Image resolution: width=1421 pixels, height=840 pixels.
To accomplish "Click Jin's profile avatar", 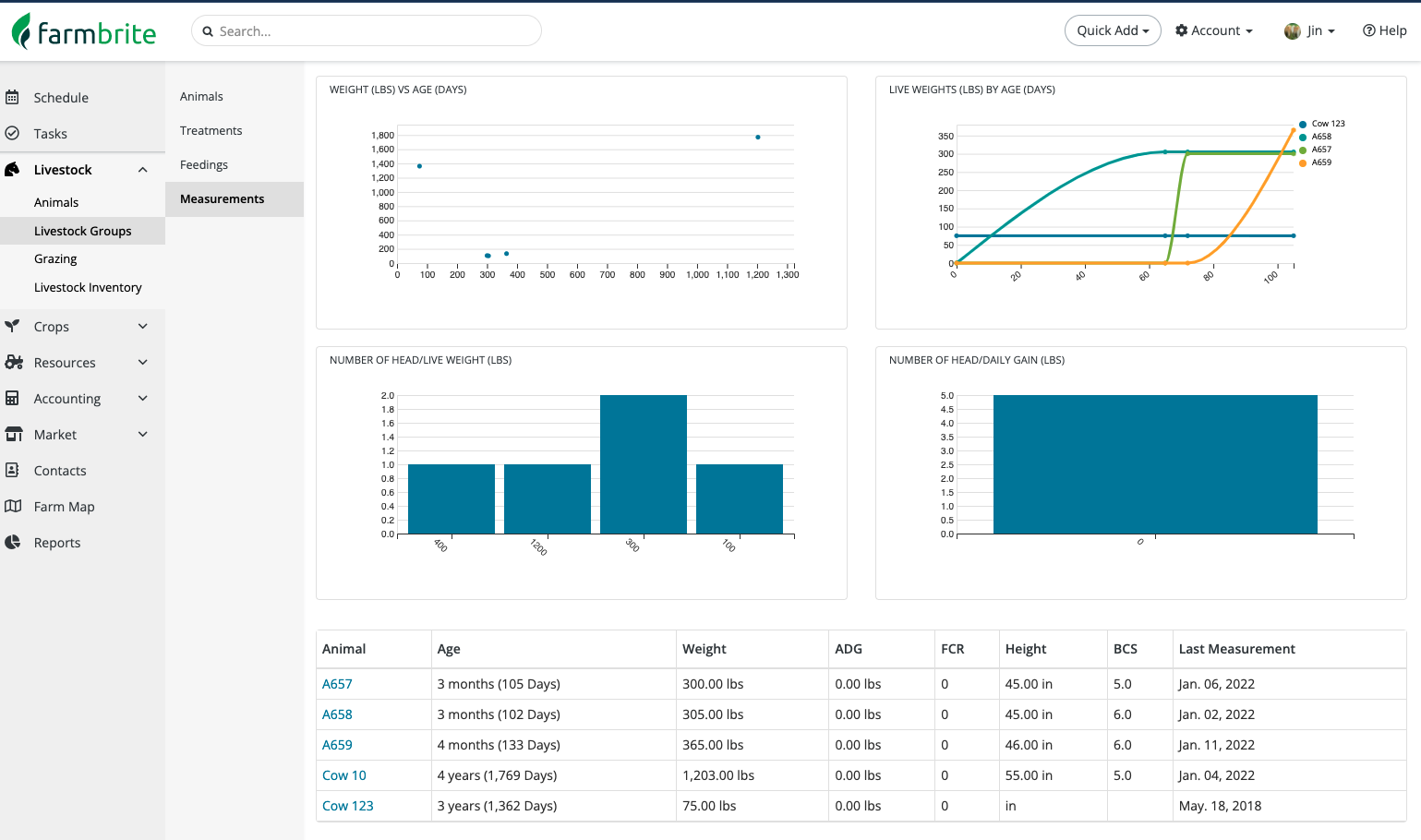I will (1292, 31).
